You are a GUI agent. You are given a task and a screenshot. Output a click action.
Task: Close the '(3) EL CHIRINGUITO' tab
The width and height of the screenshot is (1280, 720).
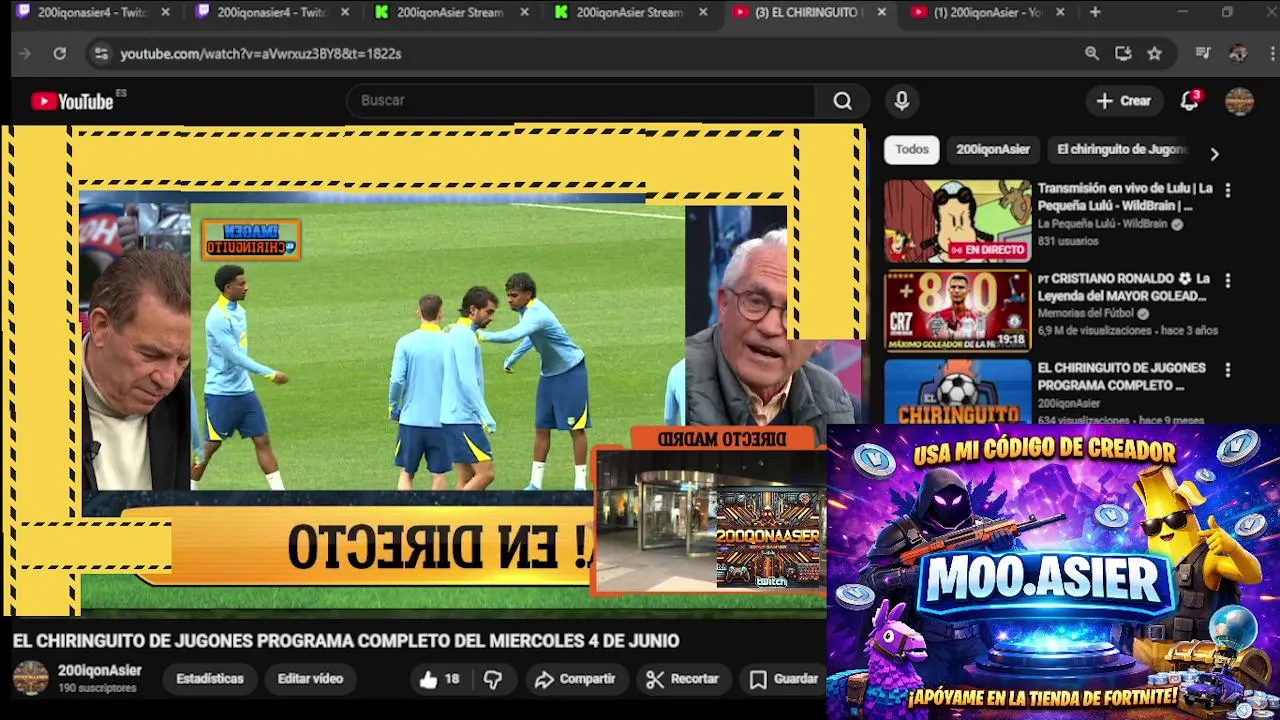coord(881,12)
